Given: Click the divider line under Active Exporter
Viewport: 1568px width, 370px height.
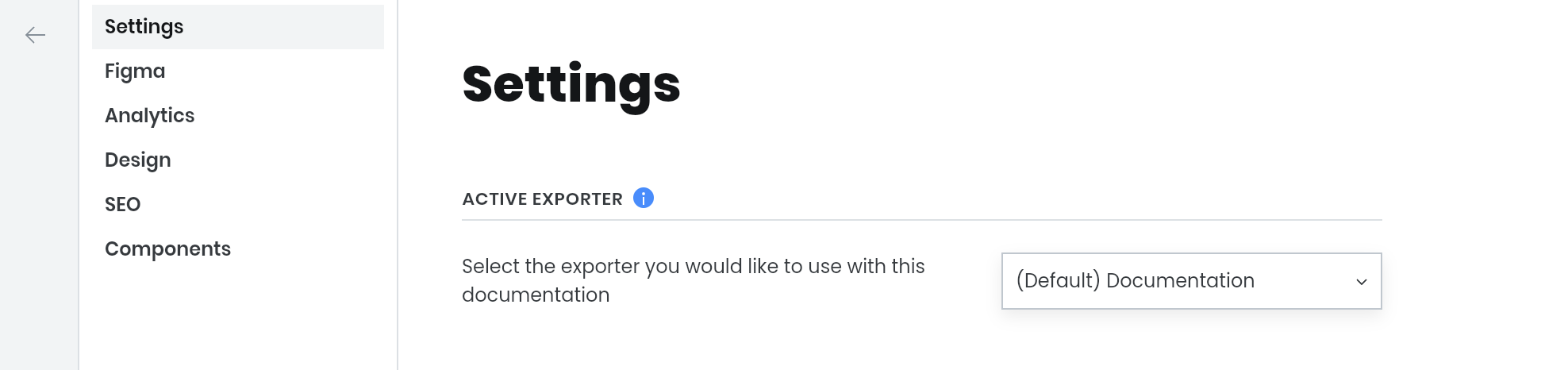Looking at the screenshot, I should pyautogui.click(x=921, y=220).
